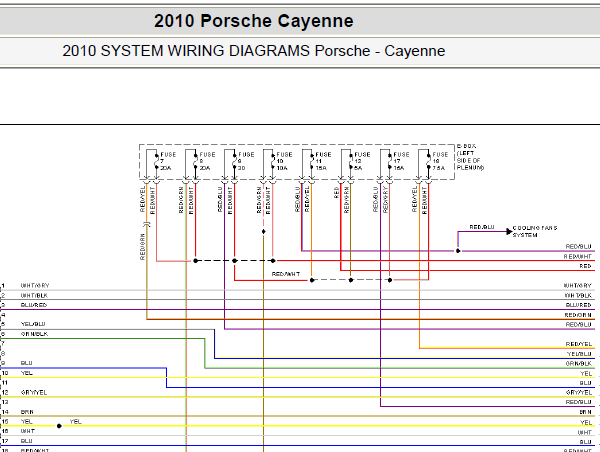Select vertical RED/YEL label under Fuse 11
Viewport: 600px width, 452px height.
click(x=307, y=199)
